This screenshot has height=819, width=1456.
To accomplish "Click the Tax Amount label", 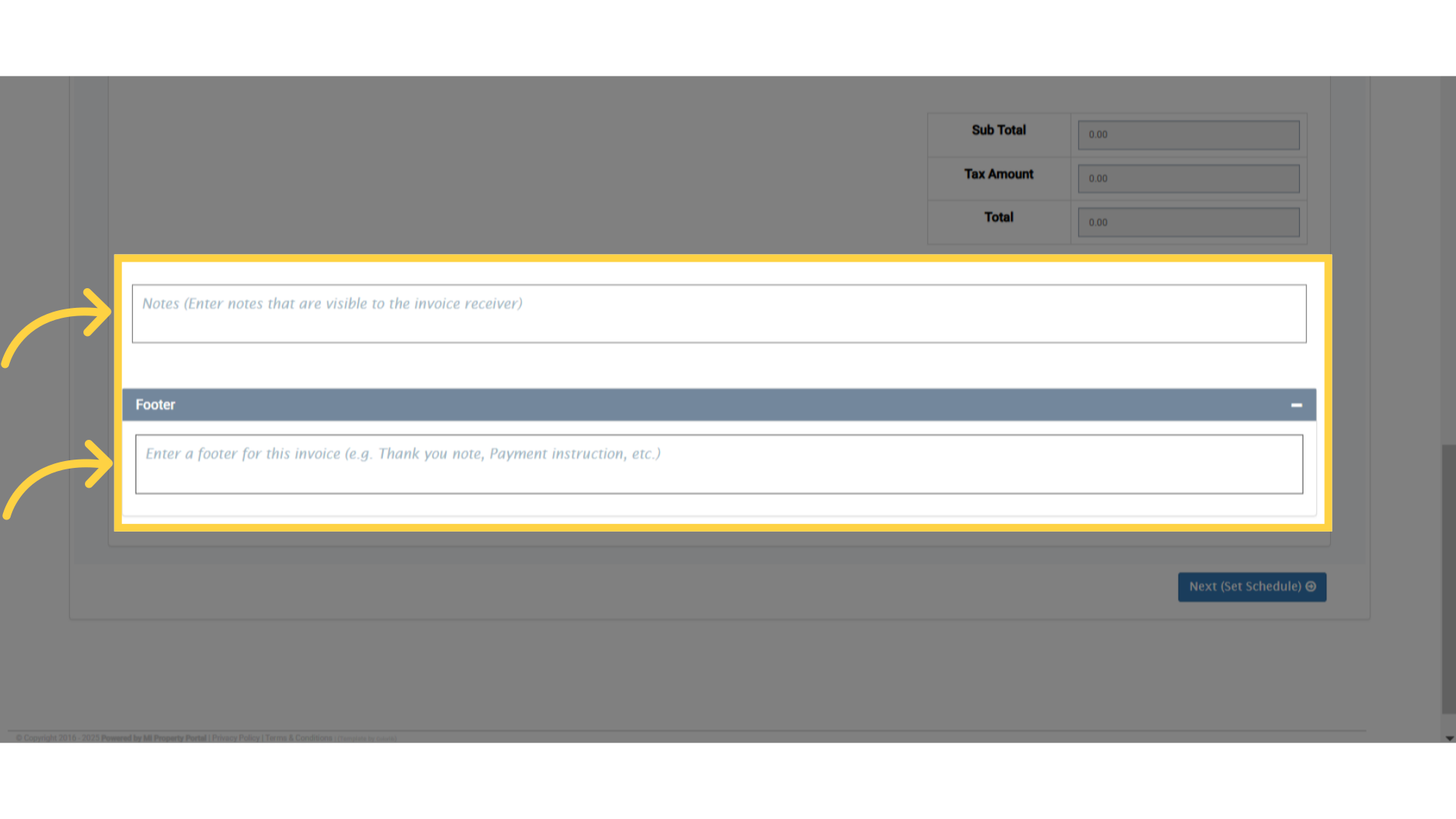I will pyautogui.click(x=998, y=174).
